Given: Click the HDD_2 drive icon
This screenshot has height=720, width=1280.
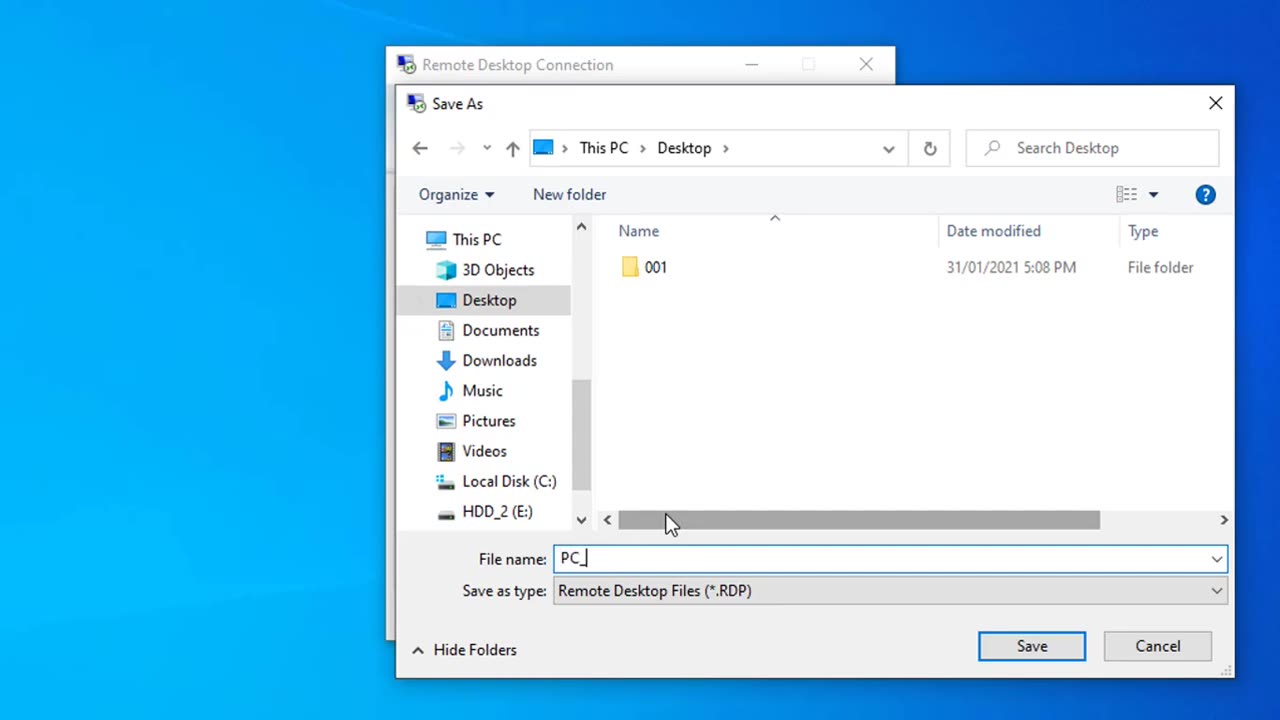Looking at the screenshot, I should pos(446,513).
